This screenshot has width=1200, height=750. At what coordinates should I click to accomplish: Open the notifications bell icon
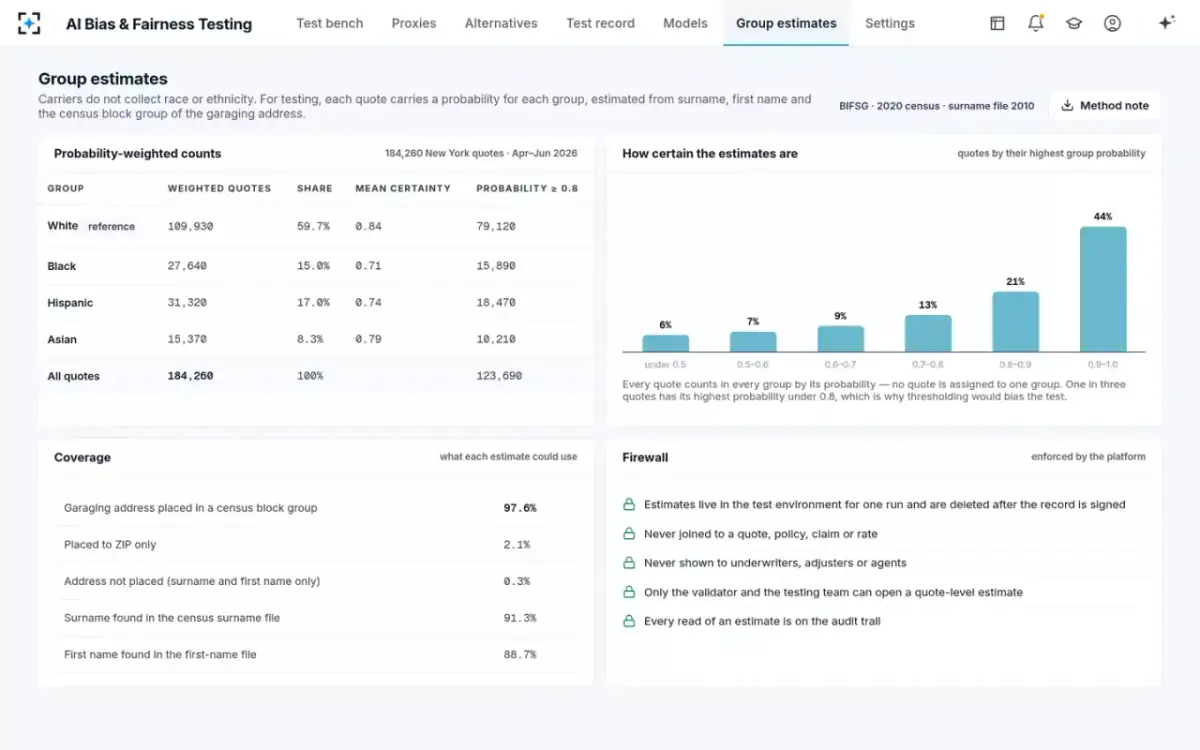pos(1036,23)
